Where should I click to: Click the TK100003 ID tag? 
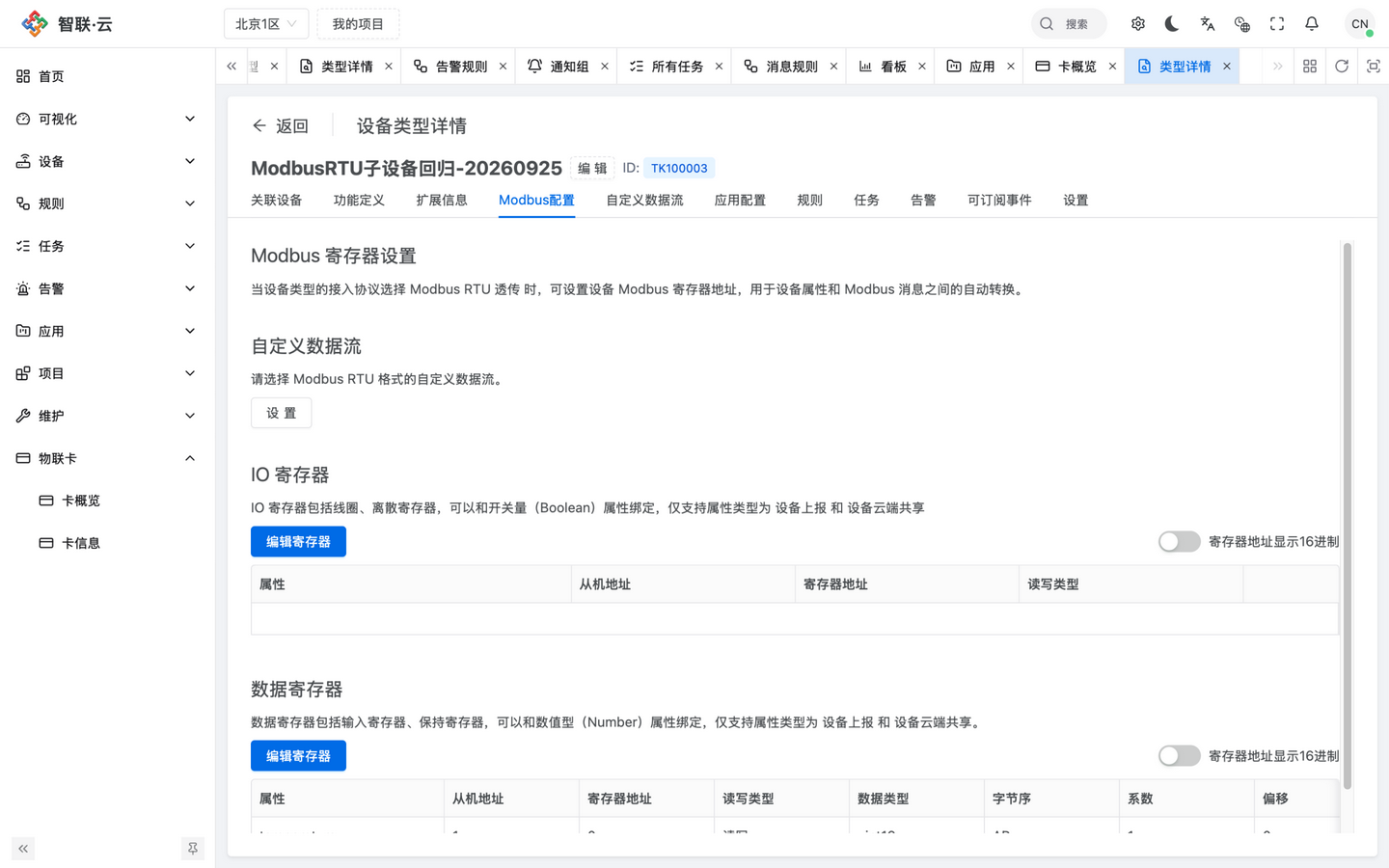[679, 168]
